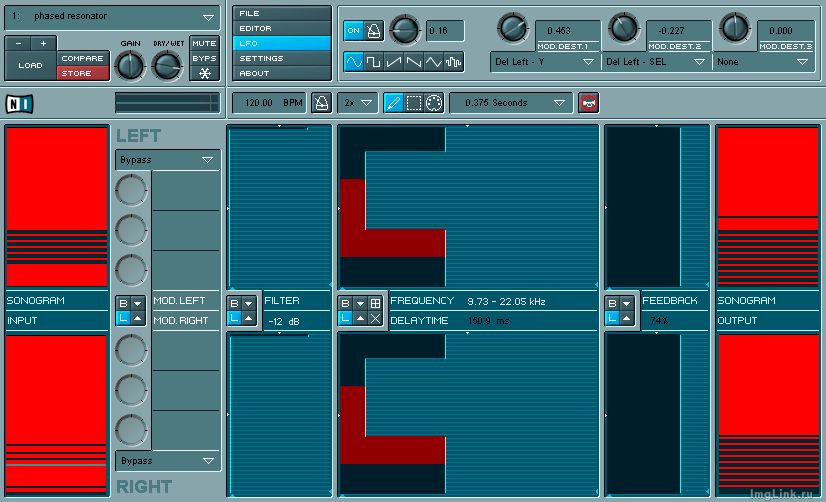Click the Mod Dest 1 amount knob

513,28
